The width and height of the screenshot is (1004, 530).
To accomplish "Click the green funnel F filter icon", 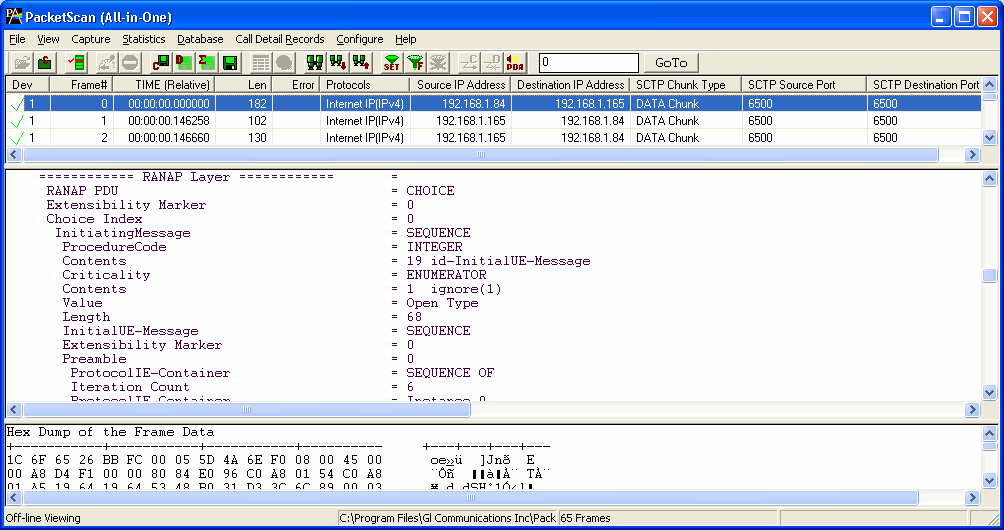I will (x=415, y=62).
